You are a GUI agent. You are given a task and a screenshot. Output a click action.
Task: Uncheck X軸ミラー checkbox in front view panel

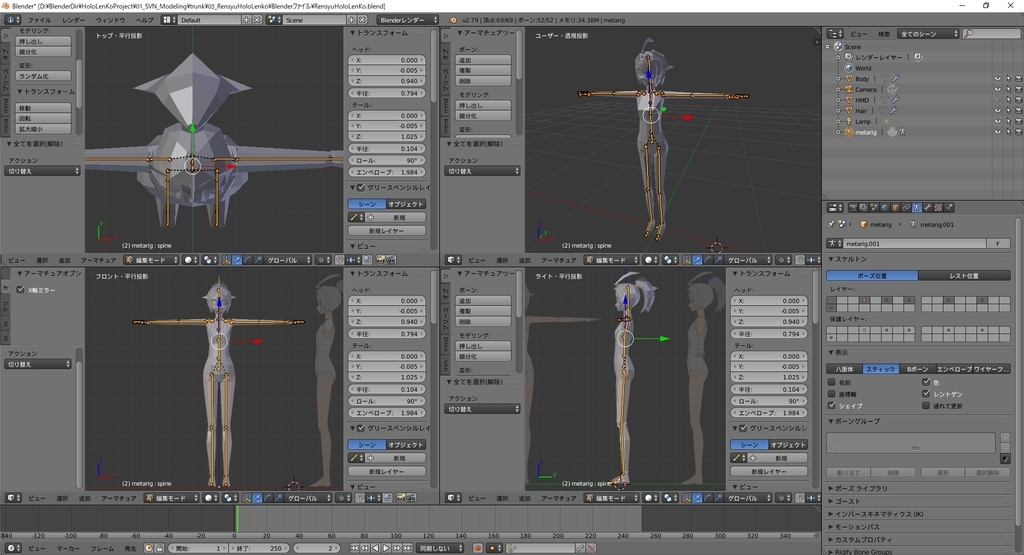20,289
